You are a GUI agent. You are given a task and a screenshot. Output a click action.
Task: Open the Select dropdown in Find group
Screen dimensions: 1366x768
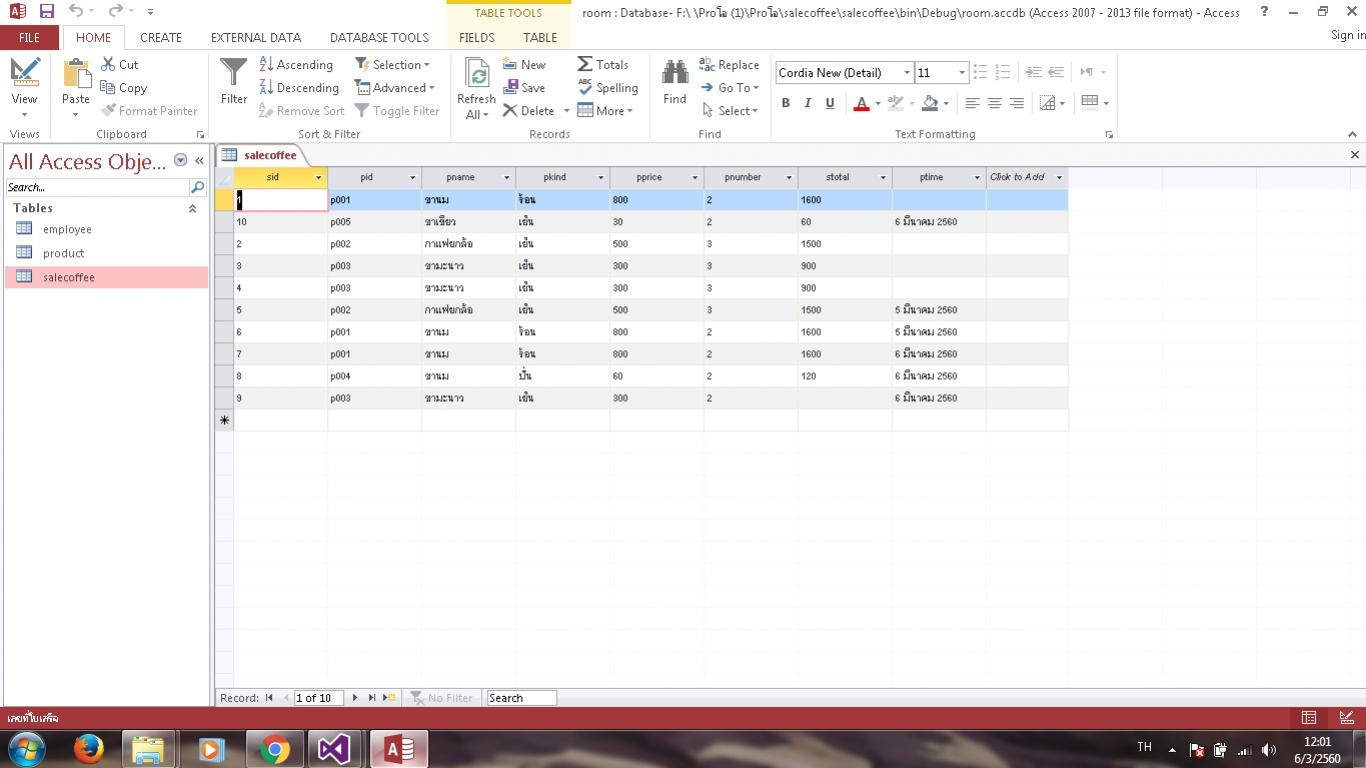(x=731, y=111)
